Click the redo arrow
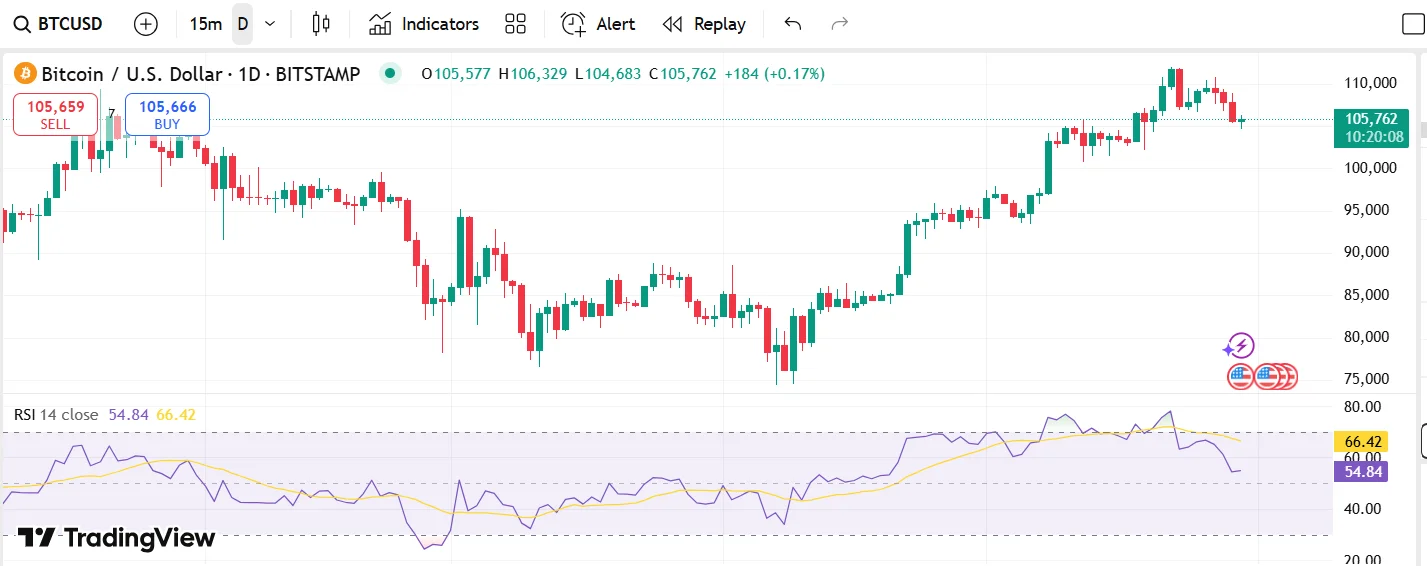 point(840,24)
